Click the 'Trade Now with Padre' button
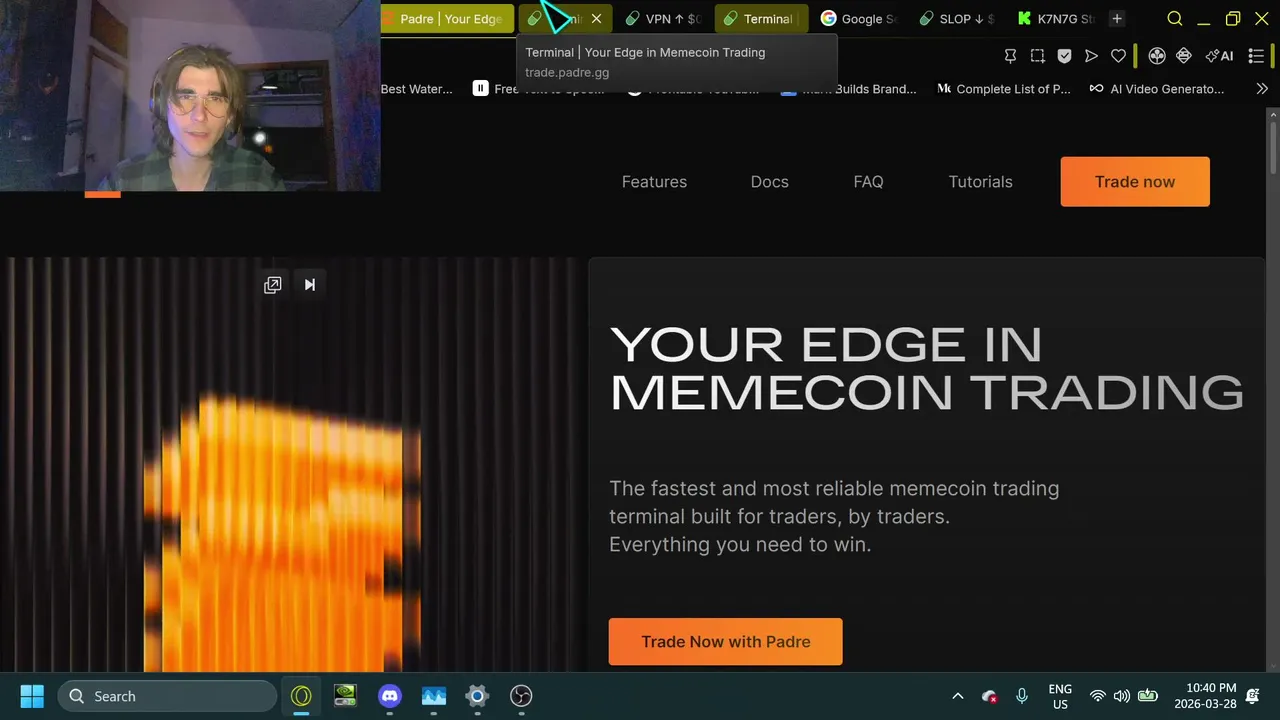1280x720 pixels. (x=725, y=642)
